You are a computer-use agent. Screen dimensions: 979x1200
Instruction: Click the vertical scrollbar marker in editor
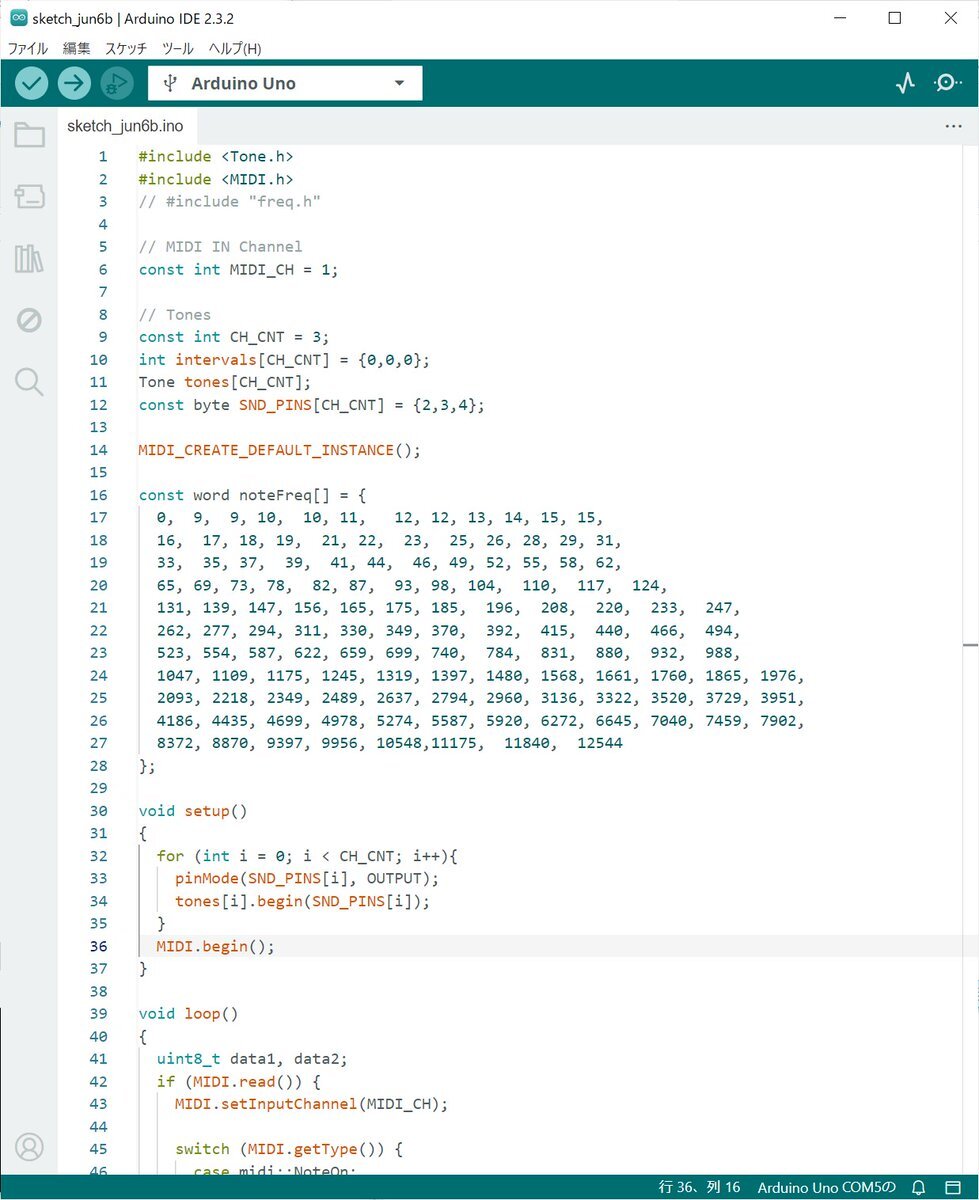pos(970,645)
